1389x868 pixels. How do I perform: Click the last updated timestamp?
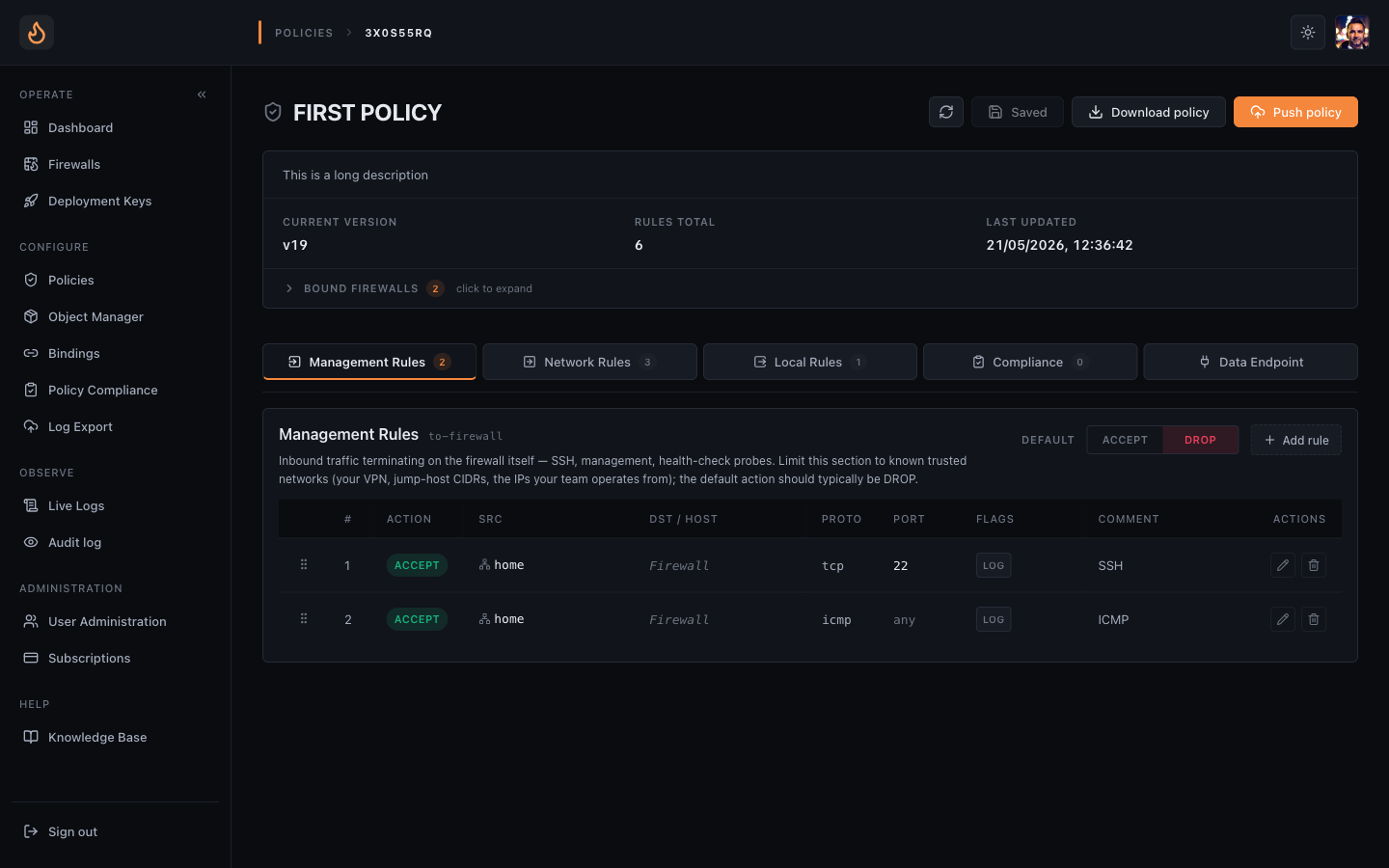1059,245
